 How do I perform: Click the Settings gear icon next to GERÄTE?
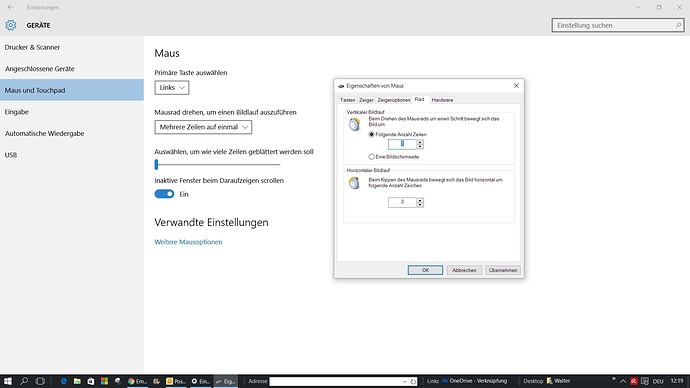(x=11, y=25)
